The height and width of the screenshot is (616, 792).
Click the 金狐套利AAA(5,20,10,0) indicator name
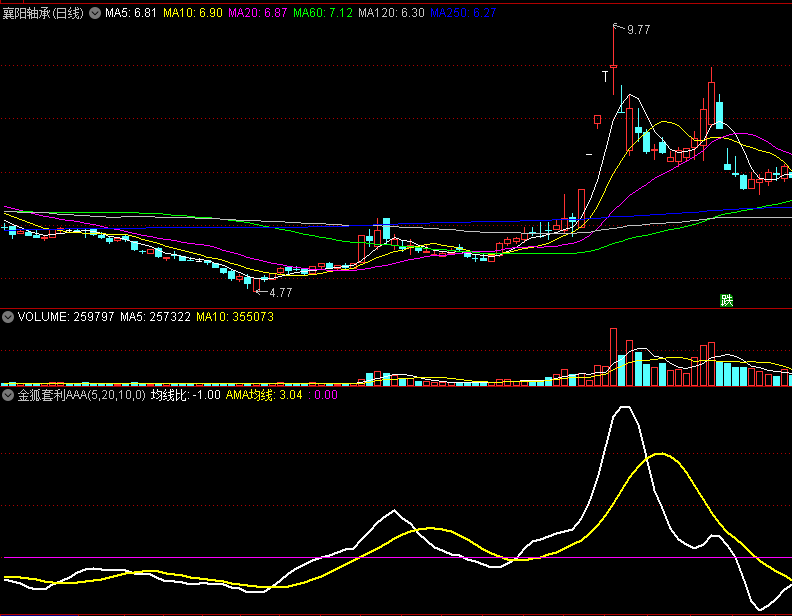coord(81,395)
